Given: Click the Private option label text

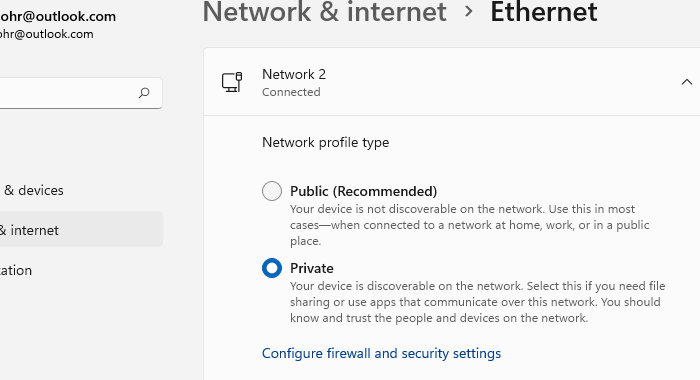Looking at the screenshot, I should [312, 268].
